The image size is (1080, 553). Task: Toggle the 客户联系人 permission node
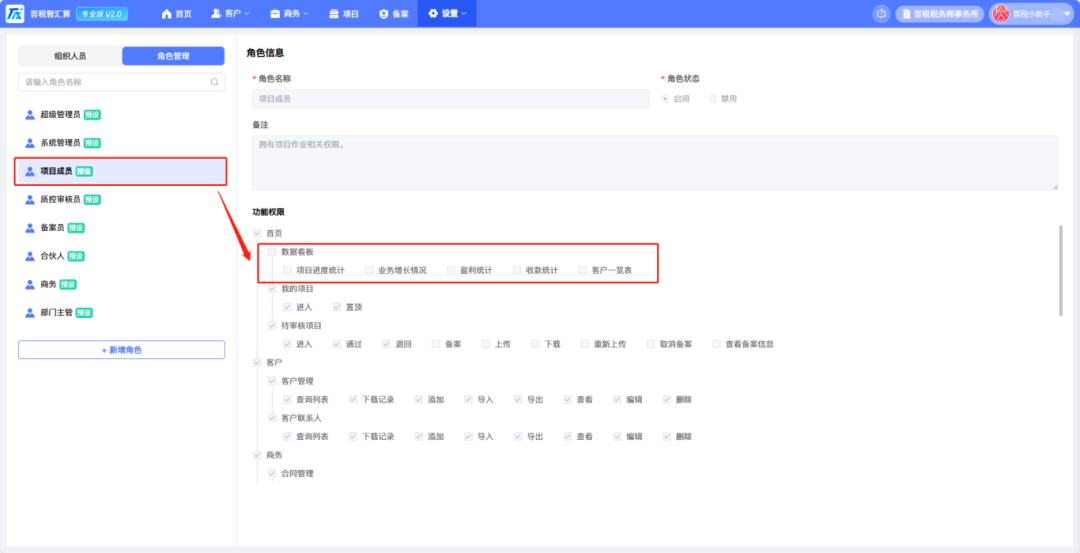tap(273, 418)
